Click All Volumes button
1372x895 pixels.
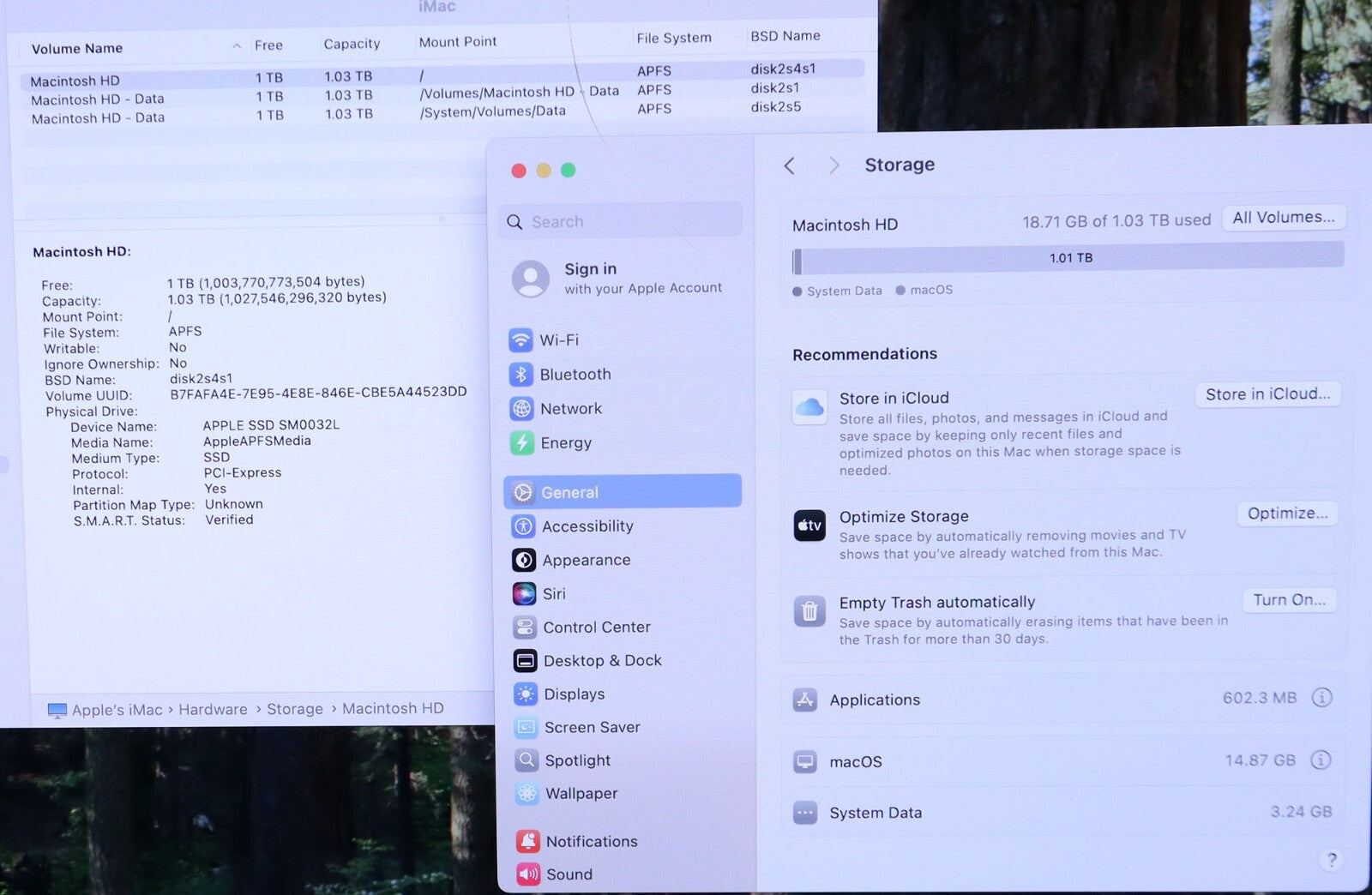1284,218
